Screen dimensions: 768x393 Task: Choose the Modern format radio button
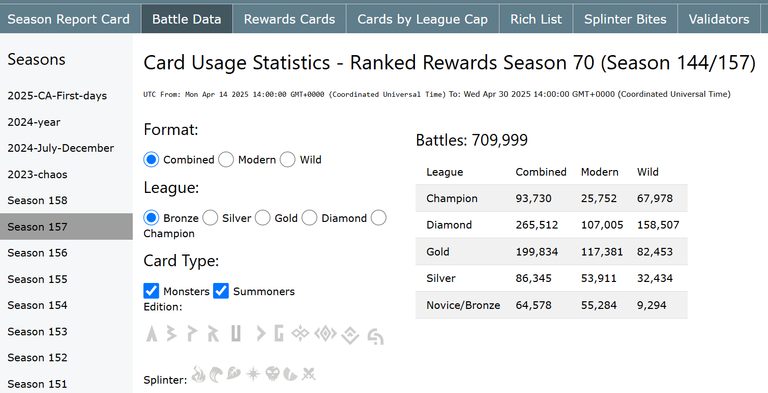(226, 159)
